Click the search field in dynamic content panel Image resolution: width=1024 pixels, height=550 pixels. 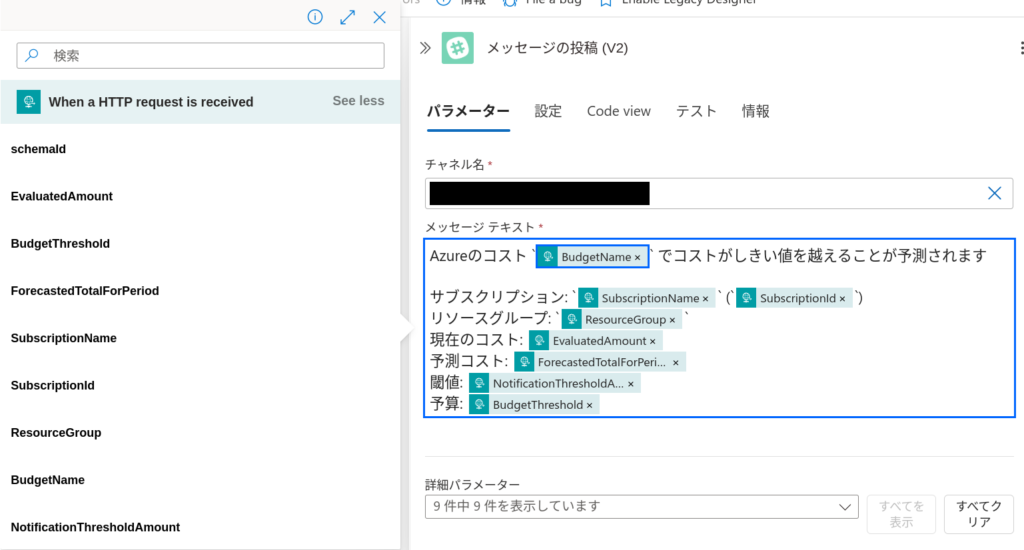pyautogui.click(x=200, y=56)
